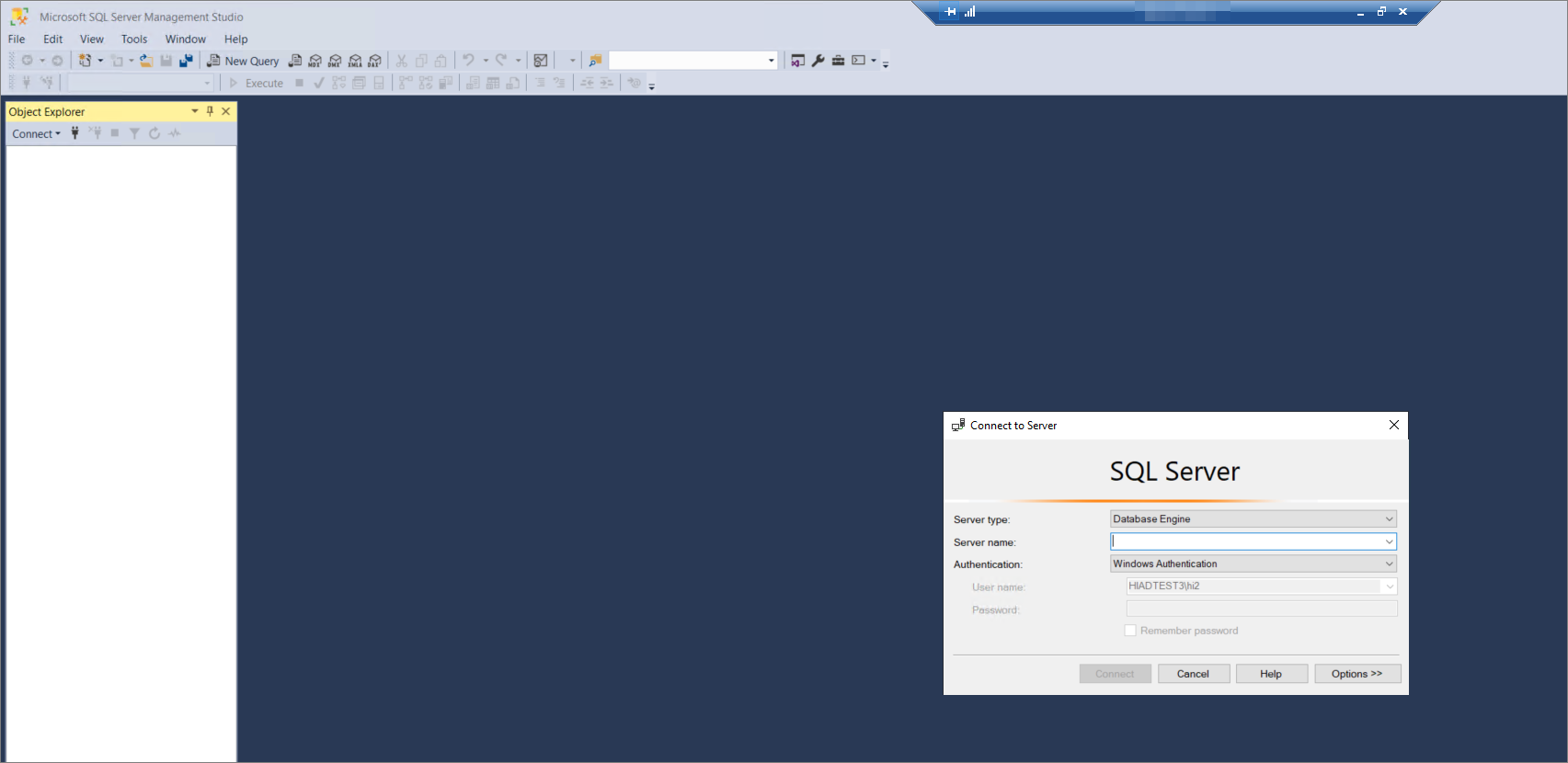Click the Stop icon in Object Explorer toolbar
This screenshot has width=1568, height=763.
[x=115, y=133]
